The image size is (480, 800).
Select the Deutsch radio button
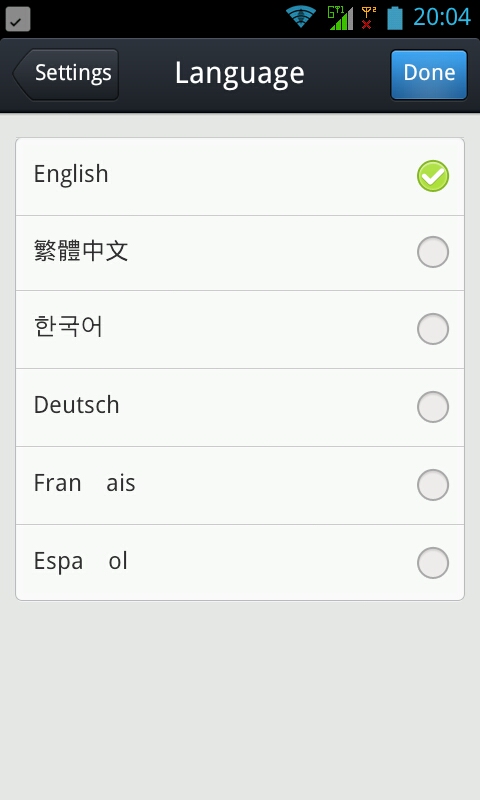[433, 407]
